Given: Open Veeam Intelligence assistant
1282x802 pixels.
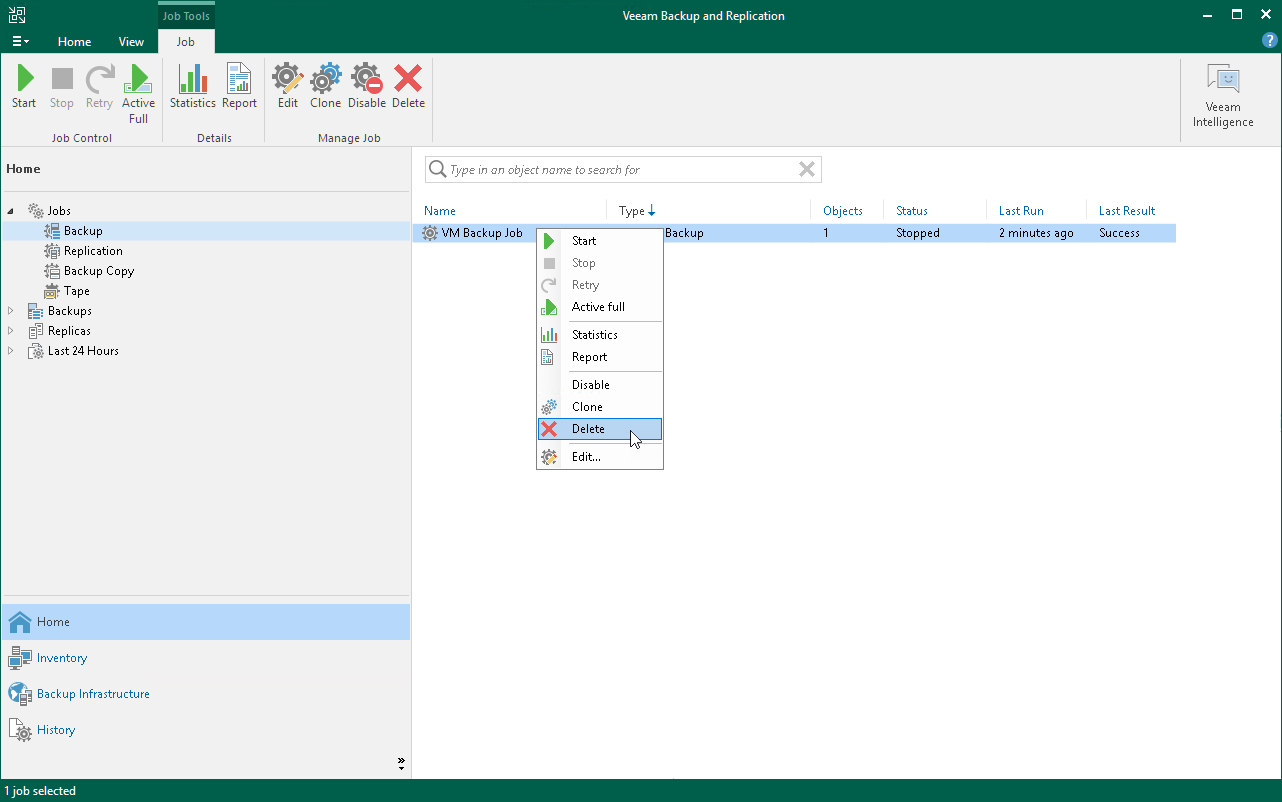Looking at the screenshot, I should click(1223, 96).
